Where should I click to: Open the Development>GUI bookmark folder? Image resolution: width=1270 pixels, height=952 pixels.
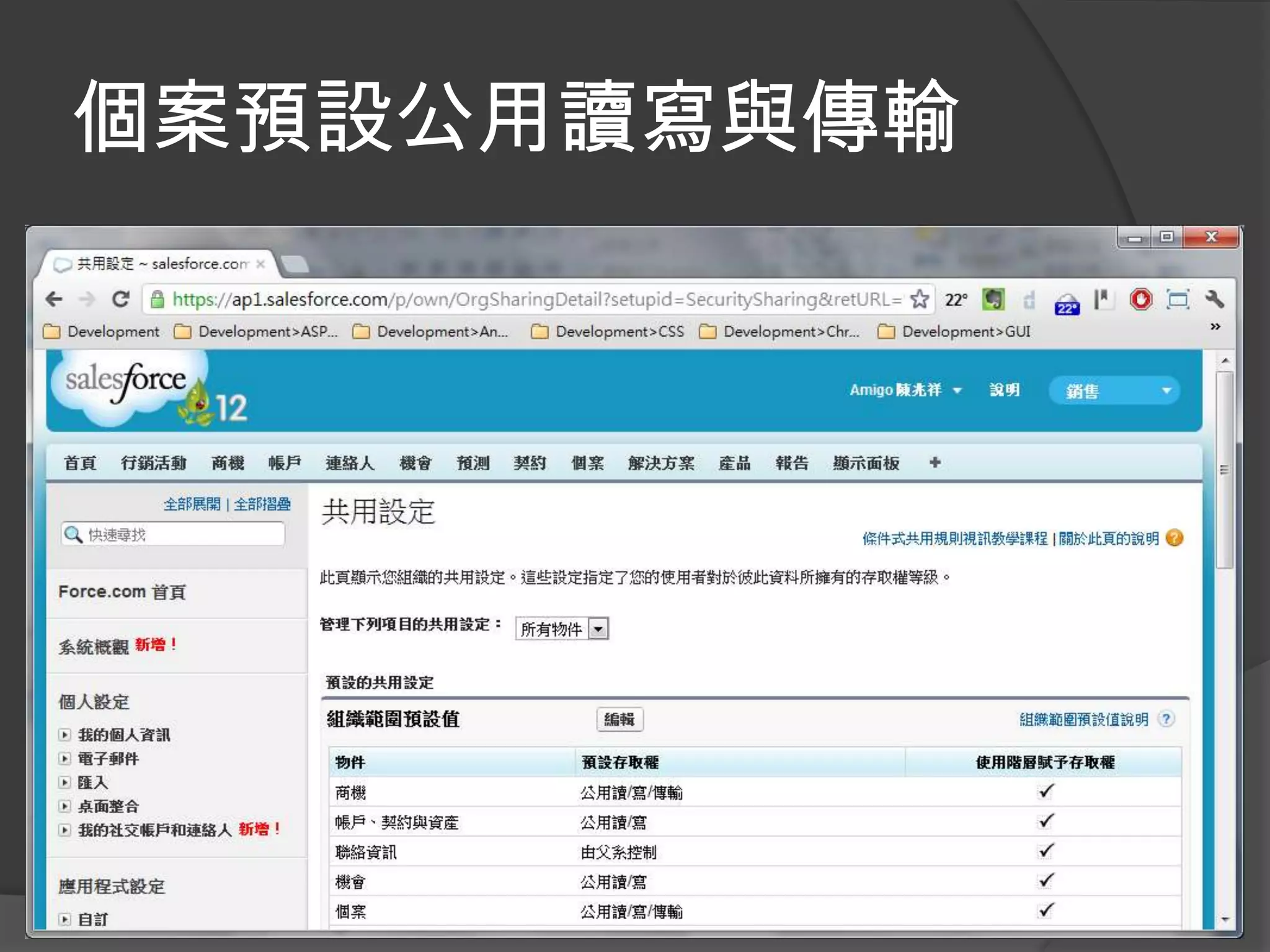(x=954, y=332)
